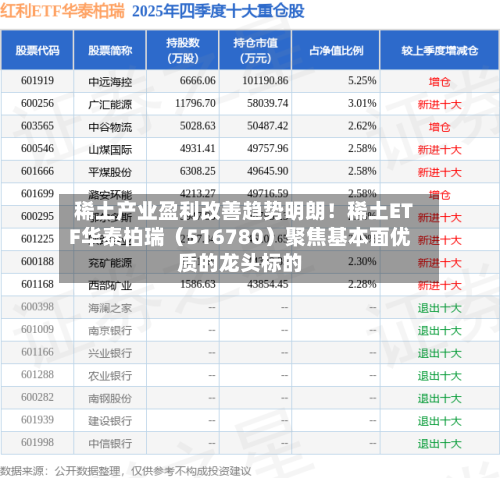This screenshot has height=478, width=500.
Task: Select the 较上季度增减仓 column header
Action: (439, 50)
